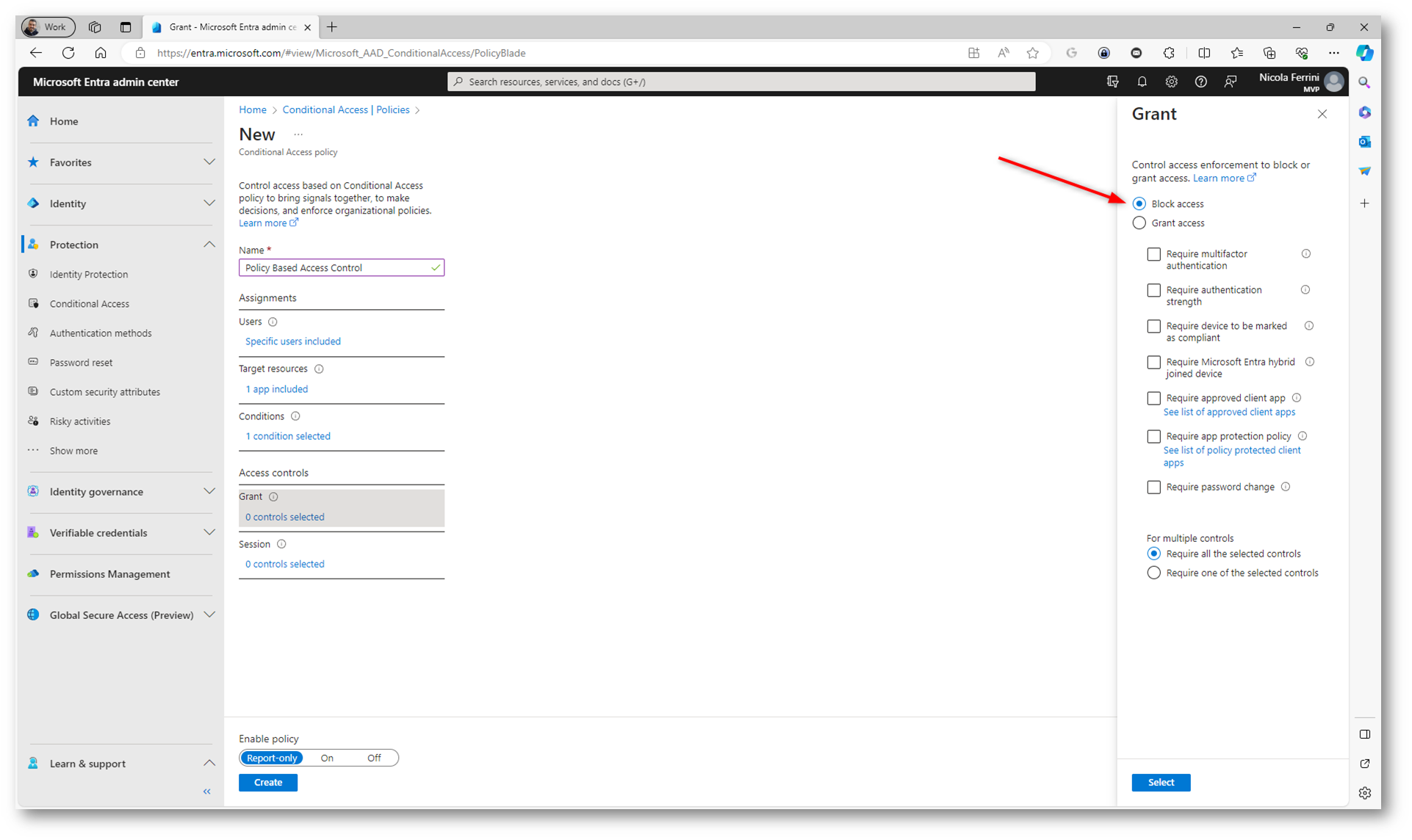Screen dimensions: 1412x840
Task: Set Enable policy to Report-only
Action: click(x=272, y=758)
